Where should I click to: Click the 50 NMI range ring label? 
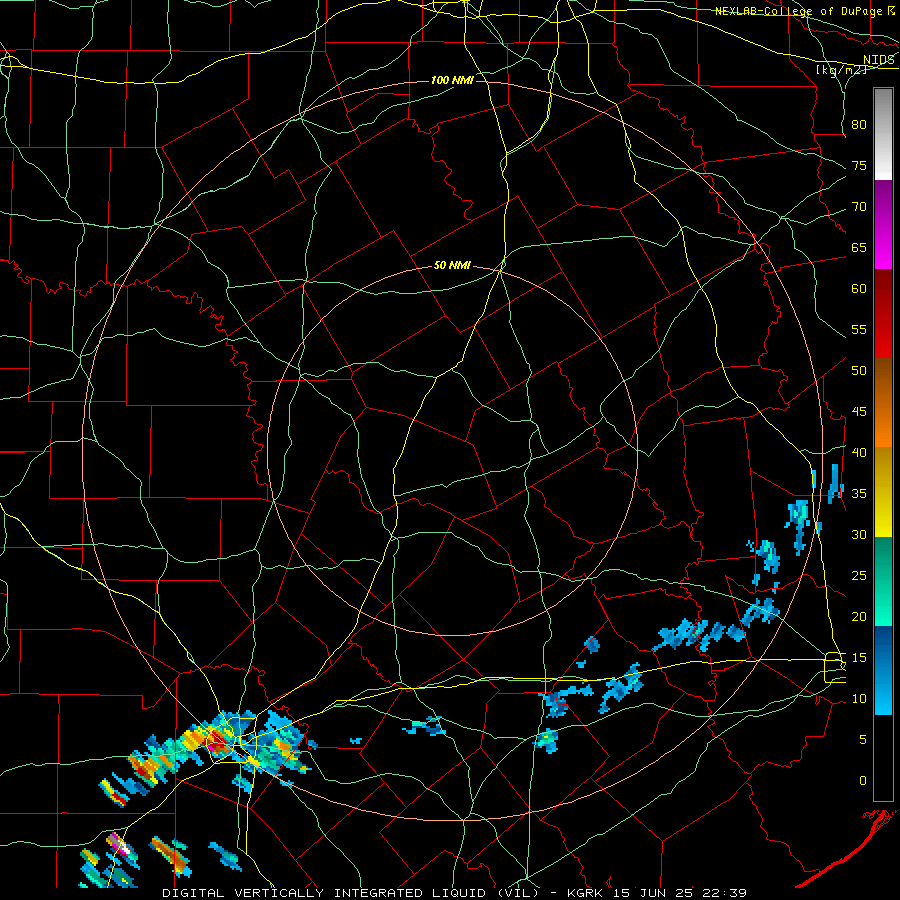point(452,265)
